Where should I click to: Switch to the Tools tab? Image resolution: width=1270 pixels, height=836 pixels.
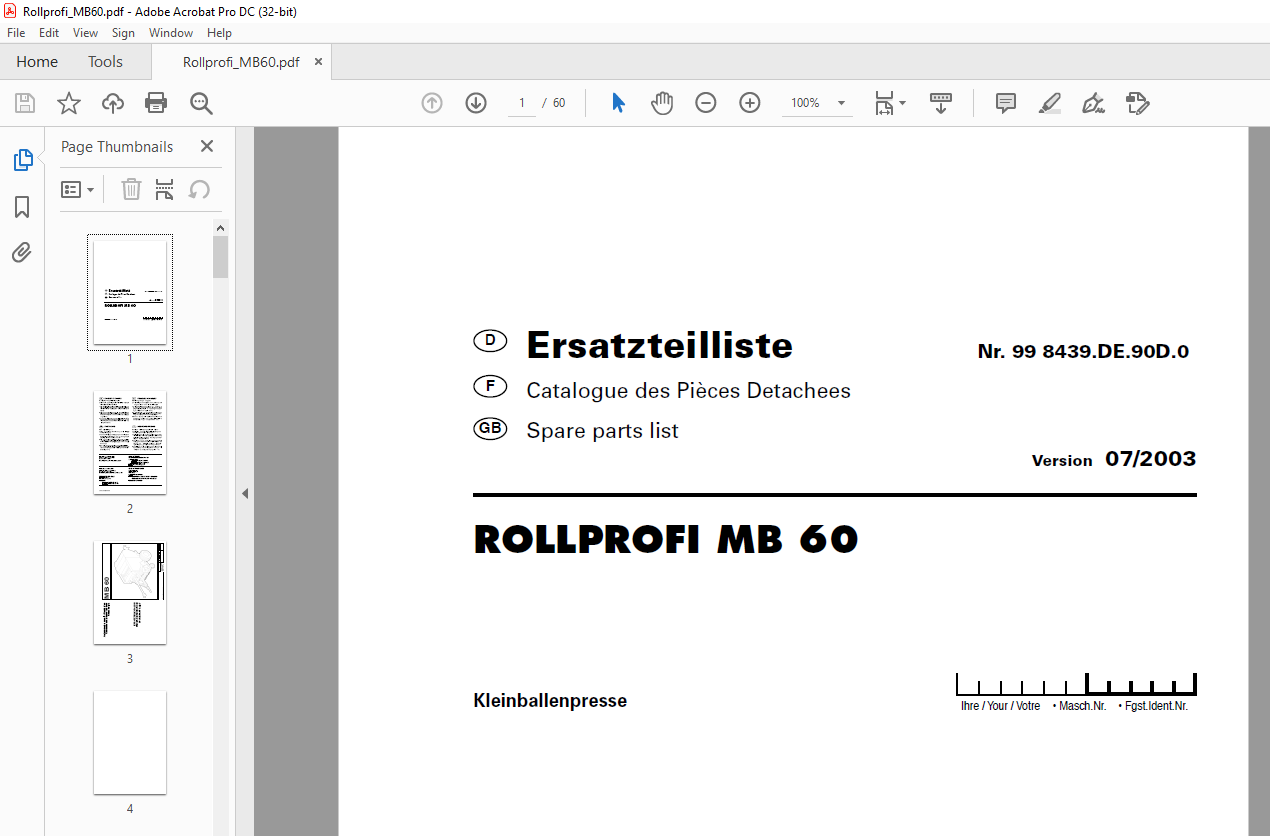tap(105, 62)
